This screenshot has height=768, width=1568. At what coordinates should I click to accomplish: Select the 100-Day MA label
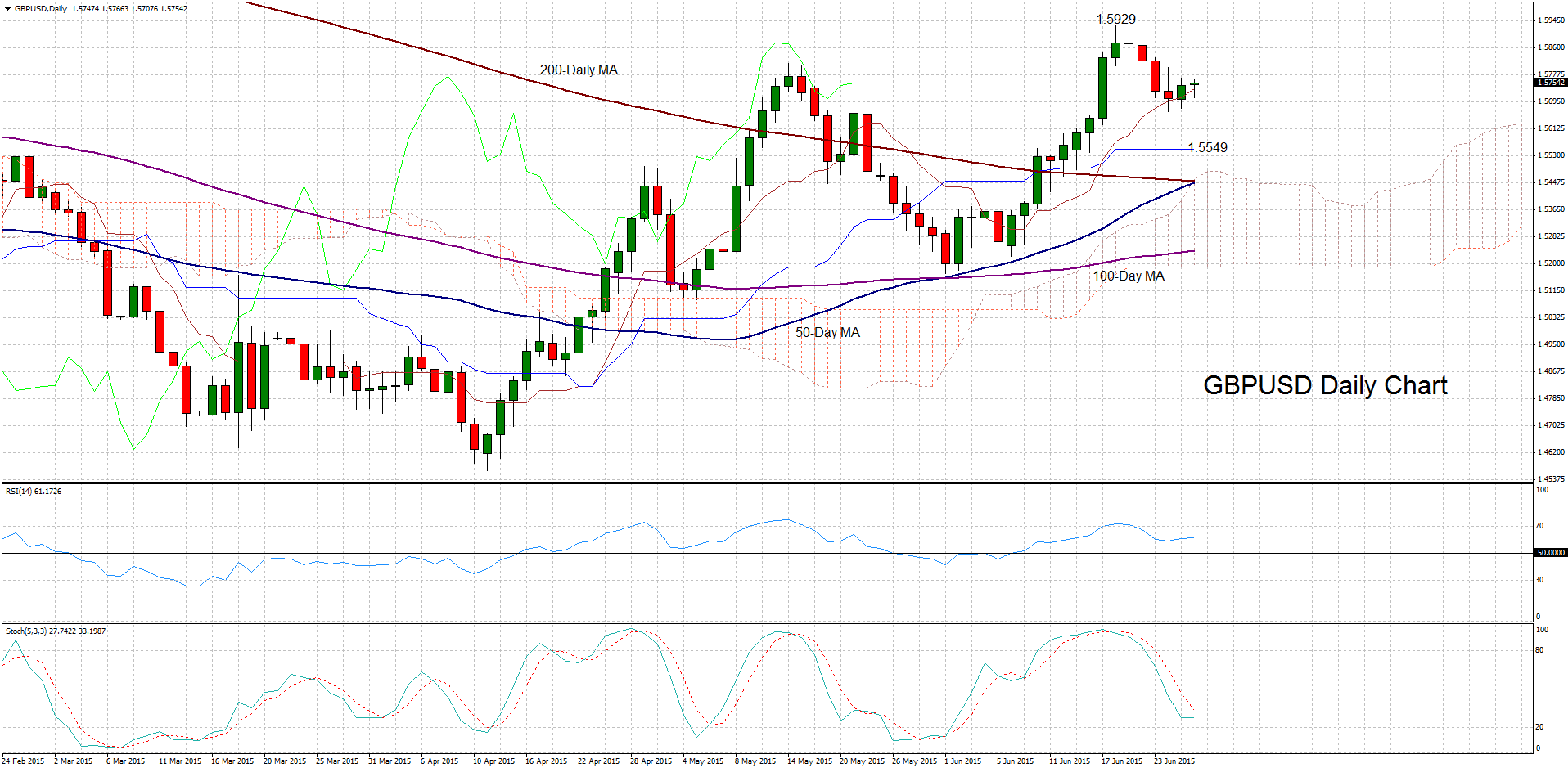click(1129, 276)
